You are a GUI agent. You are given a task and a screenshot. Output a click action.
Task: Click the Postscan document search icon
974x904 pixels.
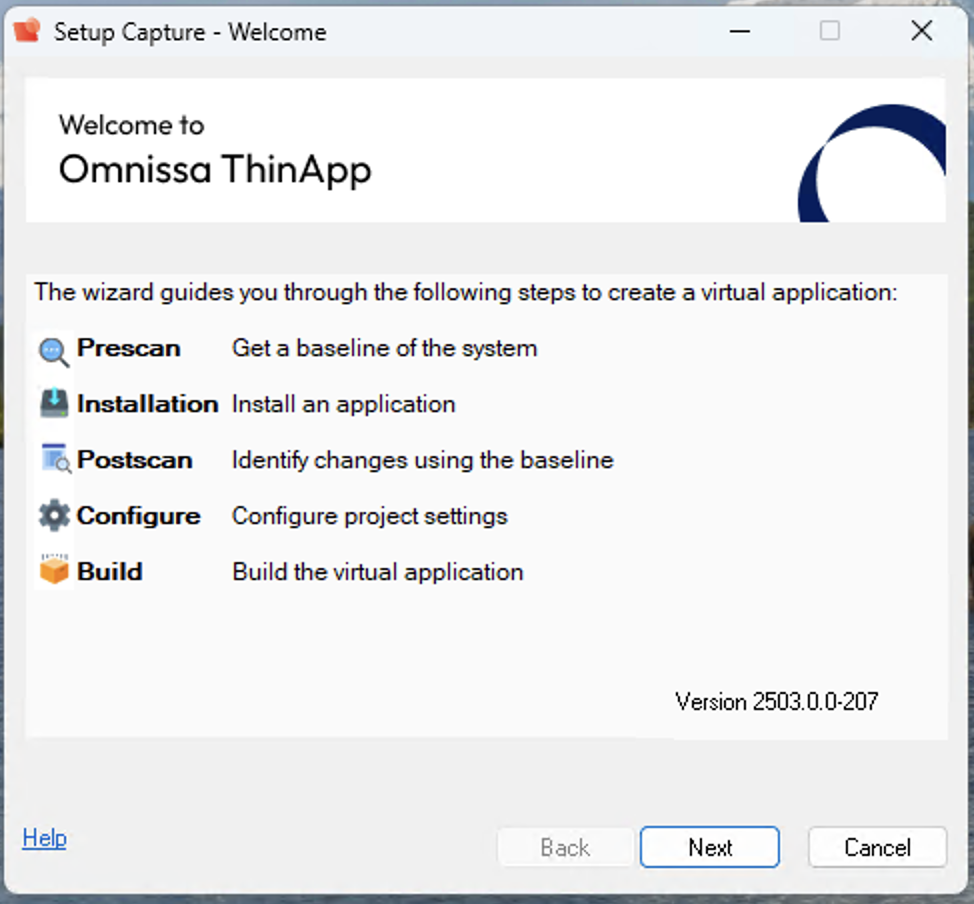[x=55, y=459]
